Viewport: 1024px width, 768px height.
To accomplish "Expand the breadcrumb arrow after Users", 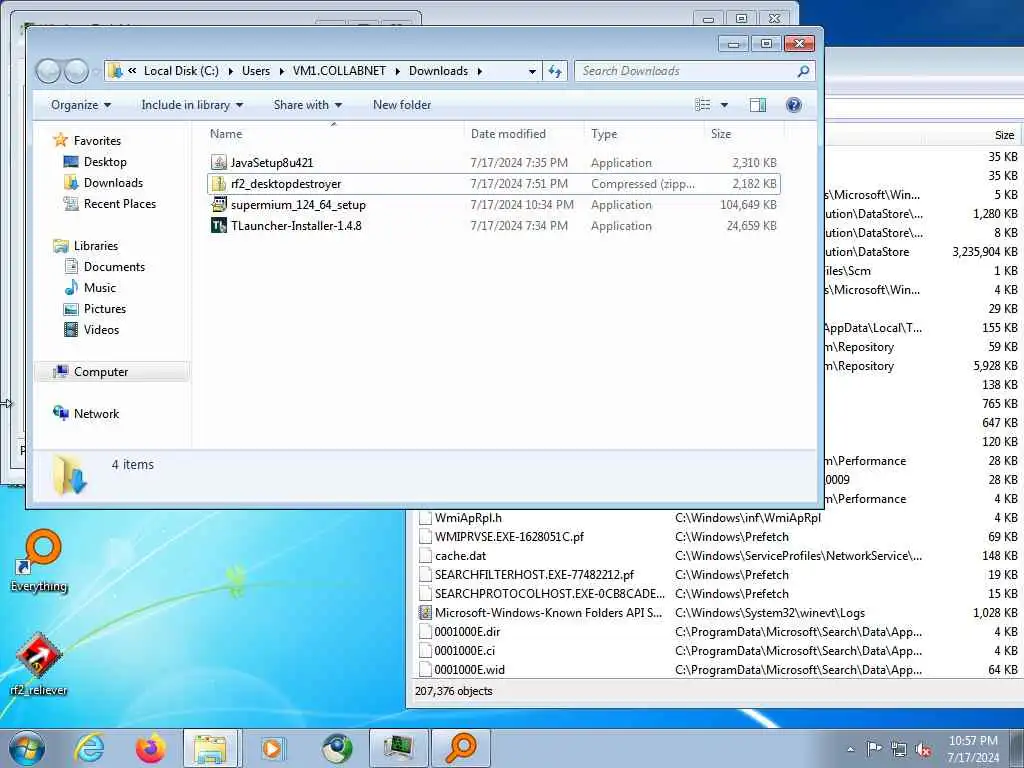I will click(x=281, y=71).
